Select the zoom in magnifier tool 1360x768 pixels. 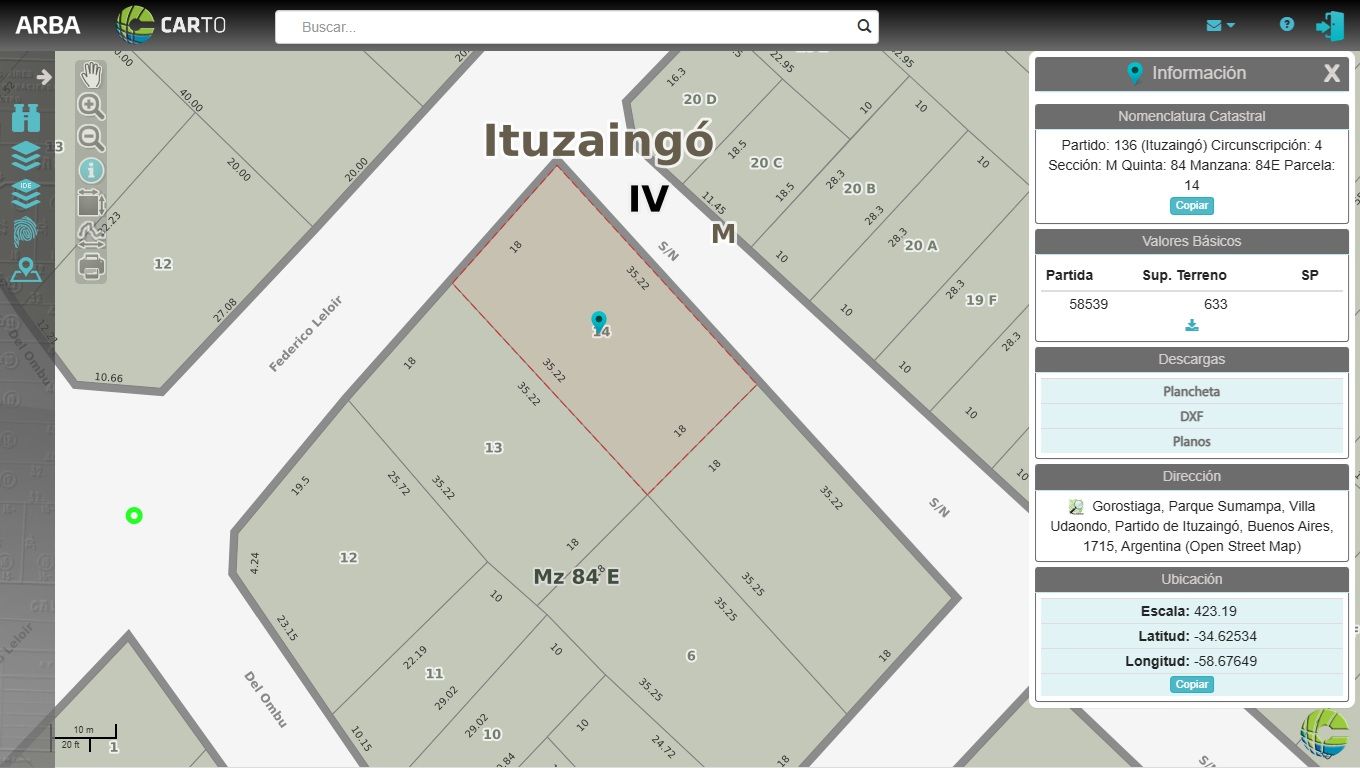pos(91,107)
